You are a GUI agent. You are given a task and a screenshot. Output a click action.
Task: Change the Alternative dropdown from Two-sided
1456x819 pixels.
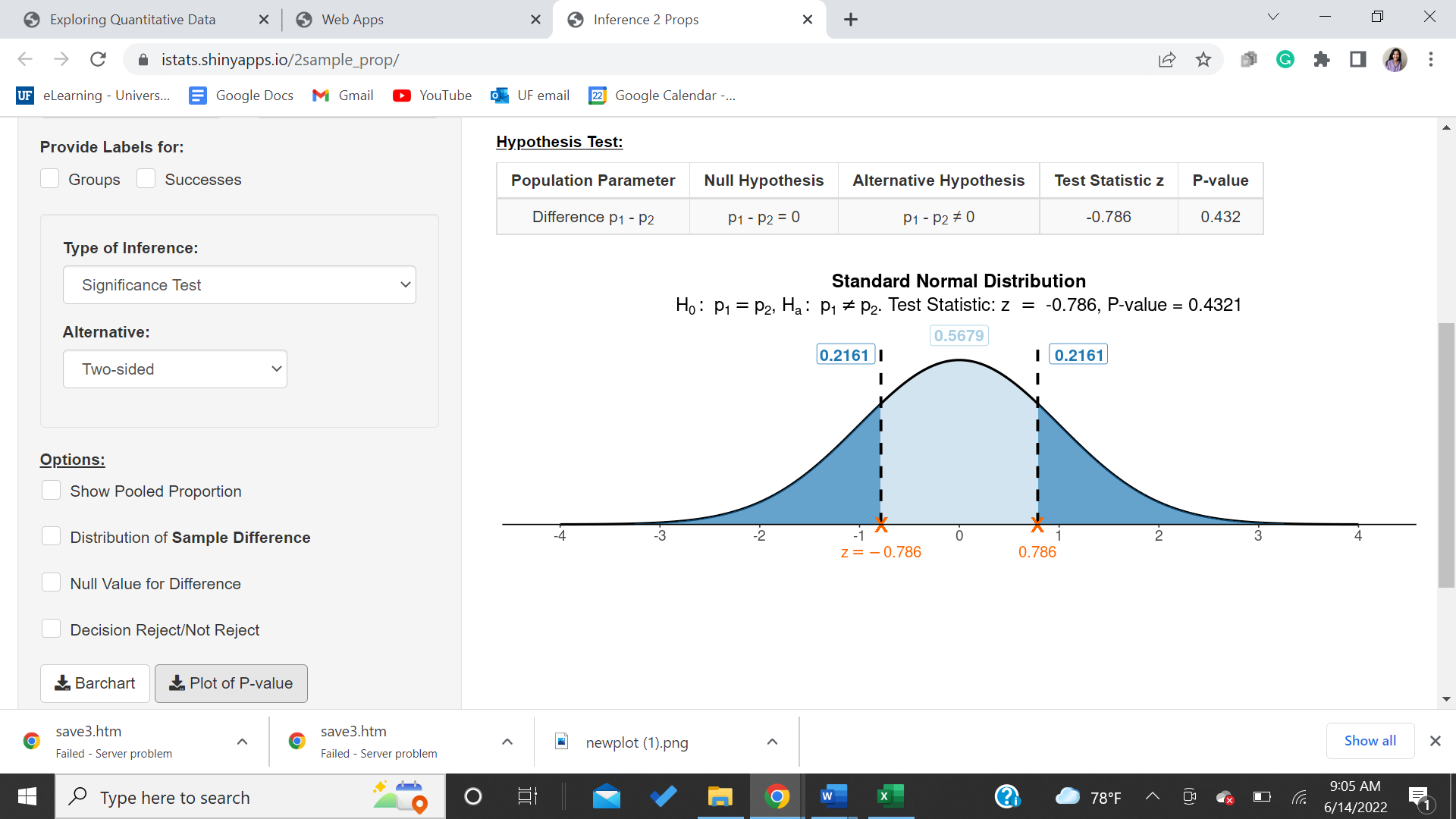[174, 369]
